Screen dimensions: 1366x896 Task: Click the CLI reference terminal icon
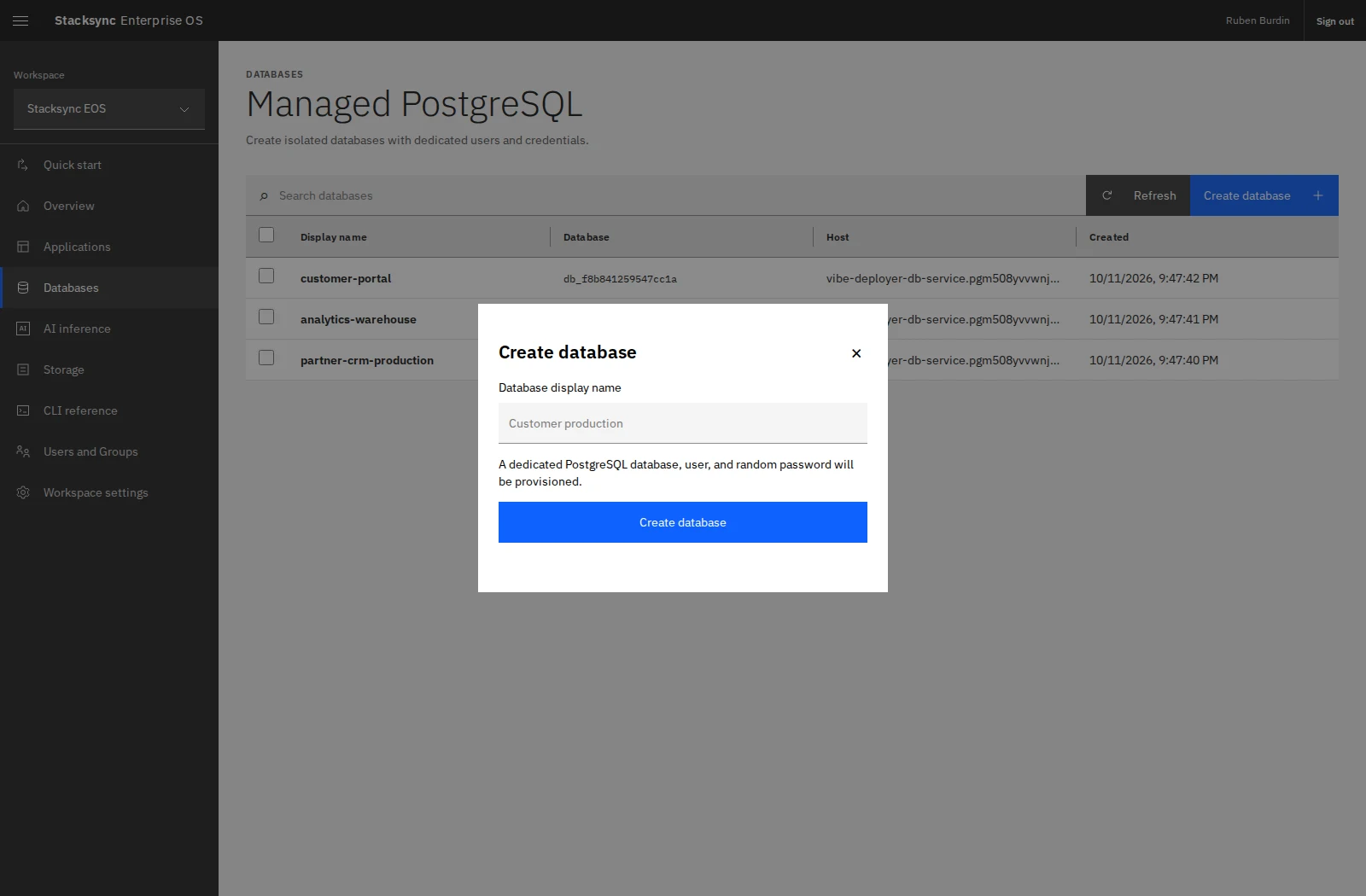[x=23, y=410]
